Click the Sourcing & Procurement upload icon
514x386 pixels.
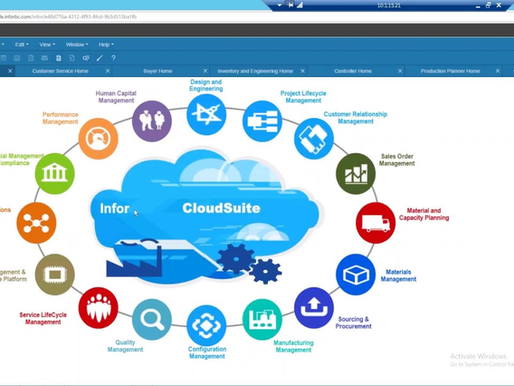click(314, 308)
